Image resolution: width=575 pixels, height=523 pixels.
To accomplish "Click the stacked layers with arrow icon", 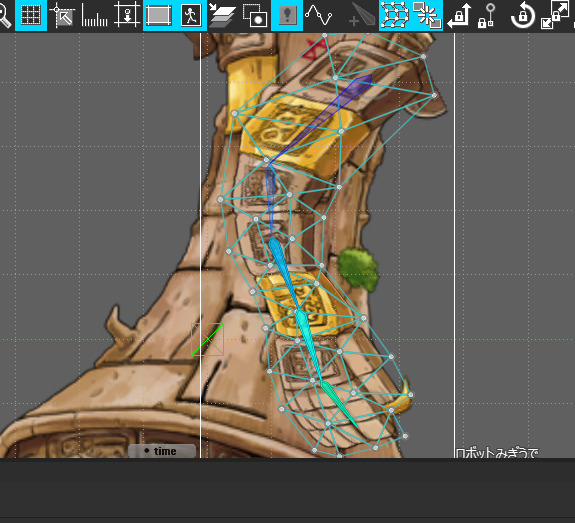I will [x=222, y=15].
